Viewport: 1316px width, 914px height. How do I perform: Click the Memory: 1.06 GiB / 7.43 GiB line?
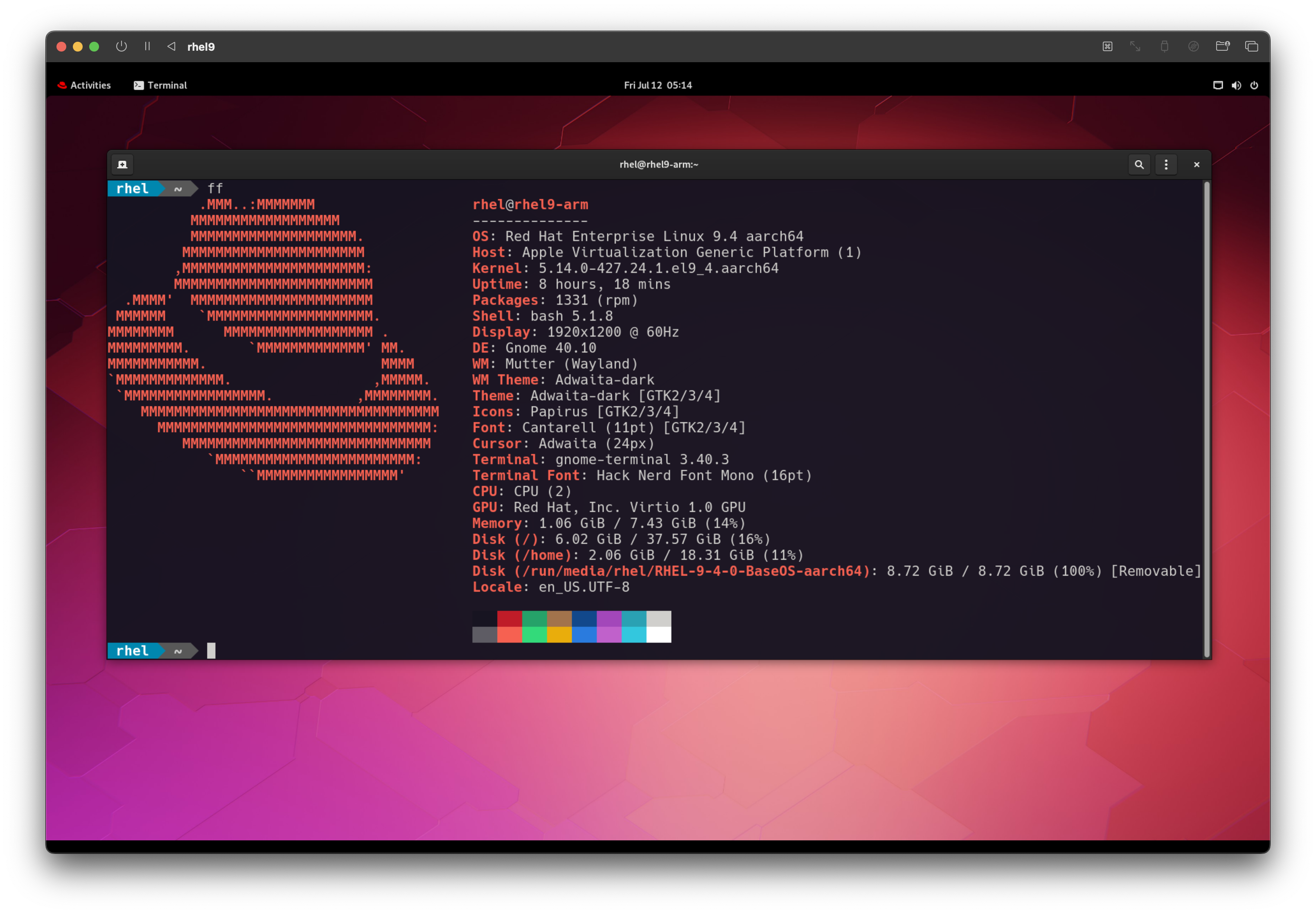pyautogui.click(x=609, y=523)
